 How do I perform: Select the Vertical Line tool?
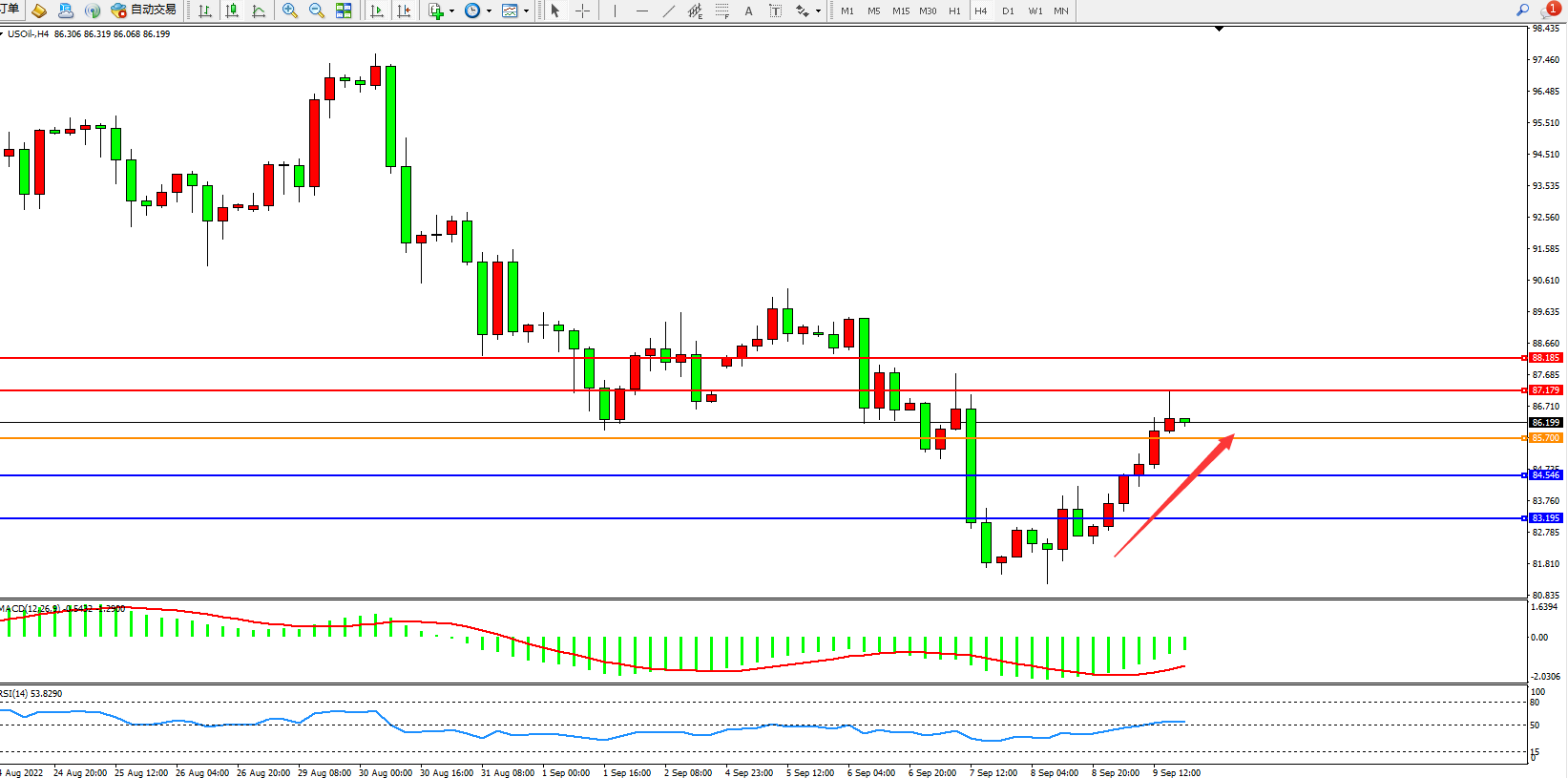(x=615, y=11)
